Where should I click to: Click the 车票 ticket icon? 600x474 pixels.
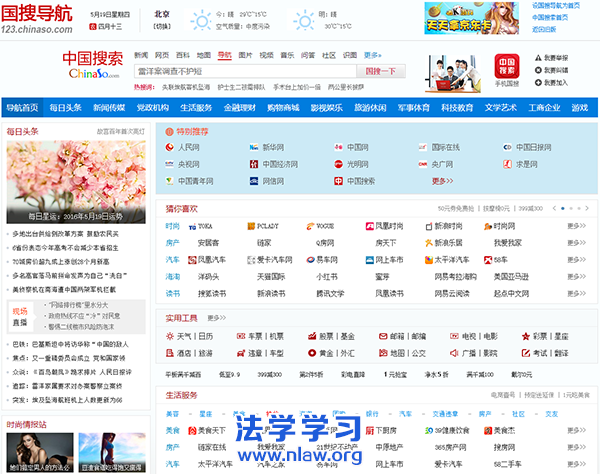(x=241, y=336)
